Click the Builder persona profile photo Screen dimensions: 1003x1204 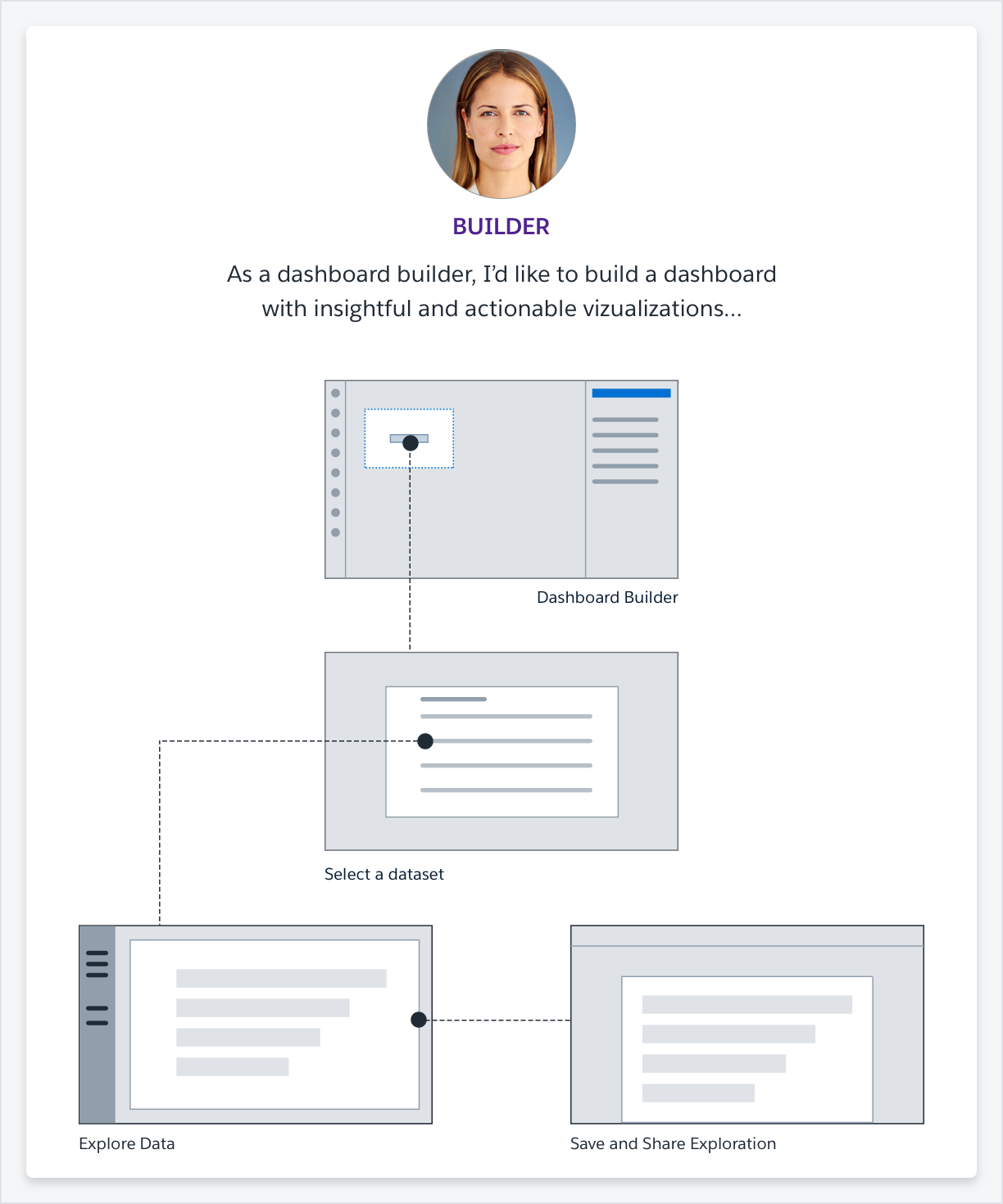tap(501, 124)
